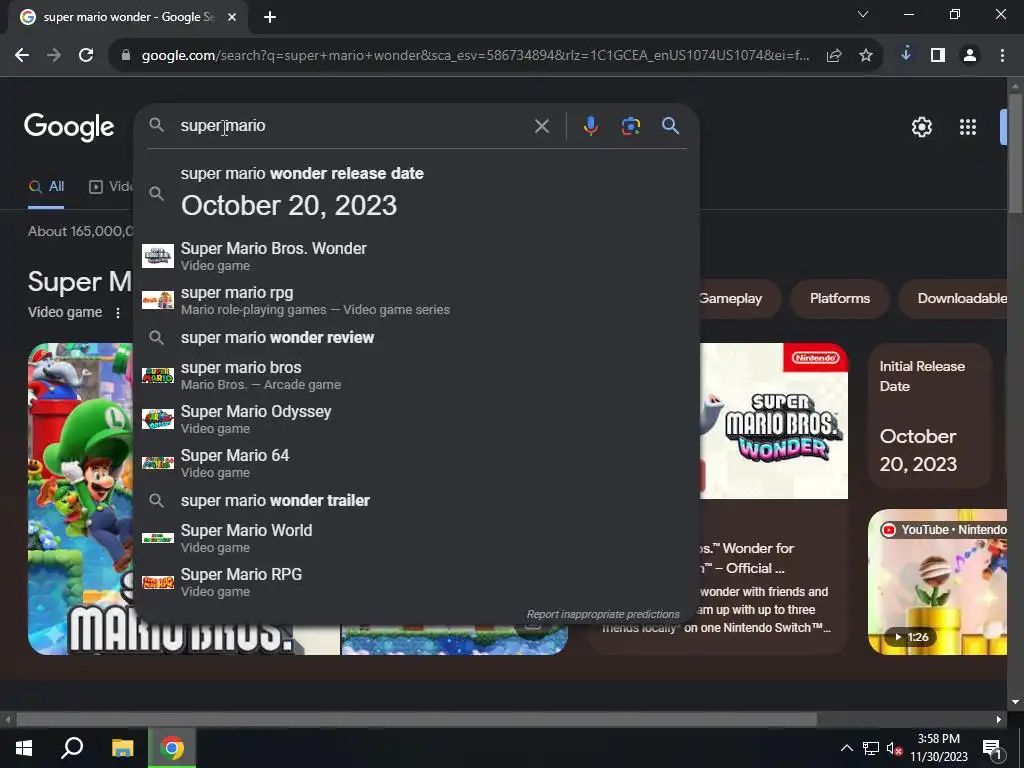1024x768 pixels.
Task: Click the network tray icon
Action: coord(871,748)
